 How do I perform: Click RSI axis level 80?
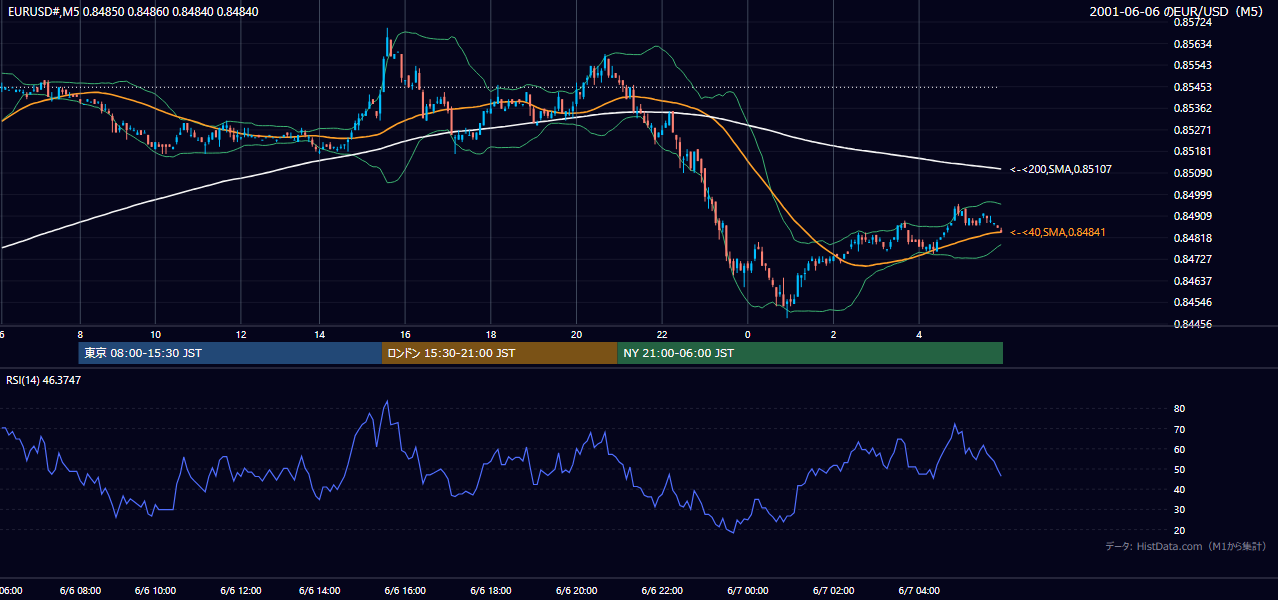pyautogui.click(x=1179, y=409)
